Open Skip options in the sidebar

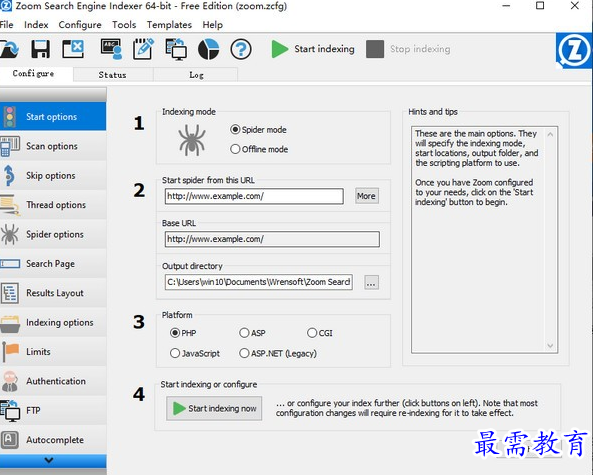tap(53, 175)
